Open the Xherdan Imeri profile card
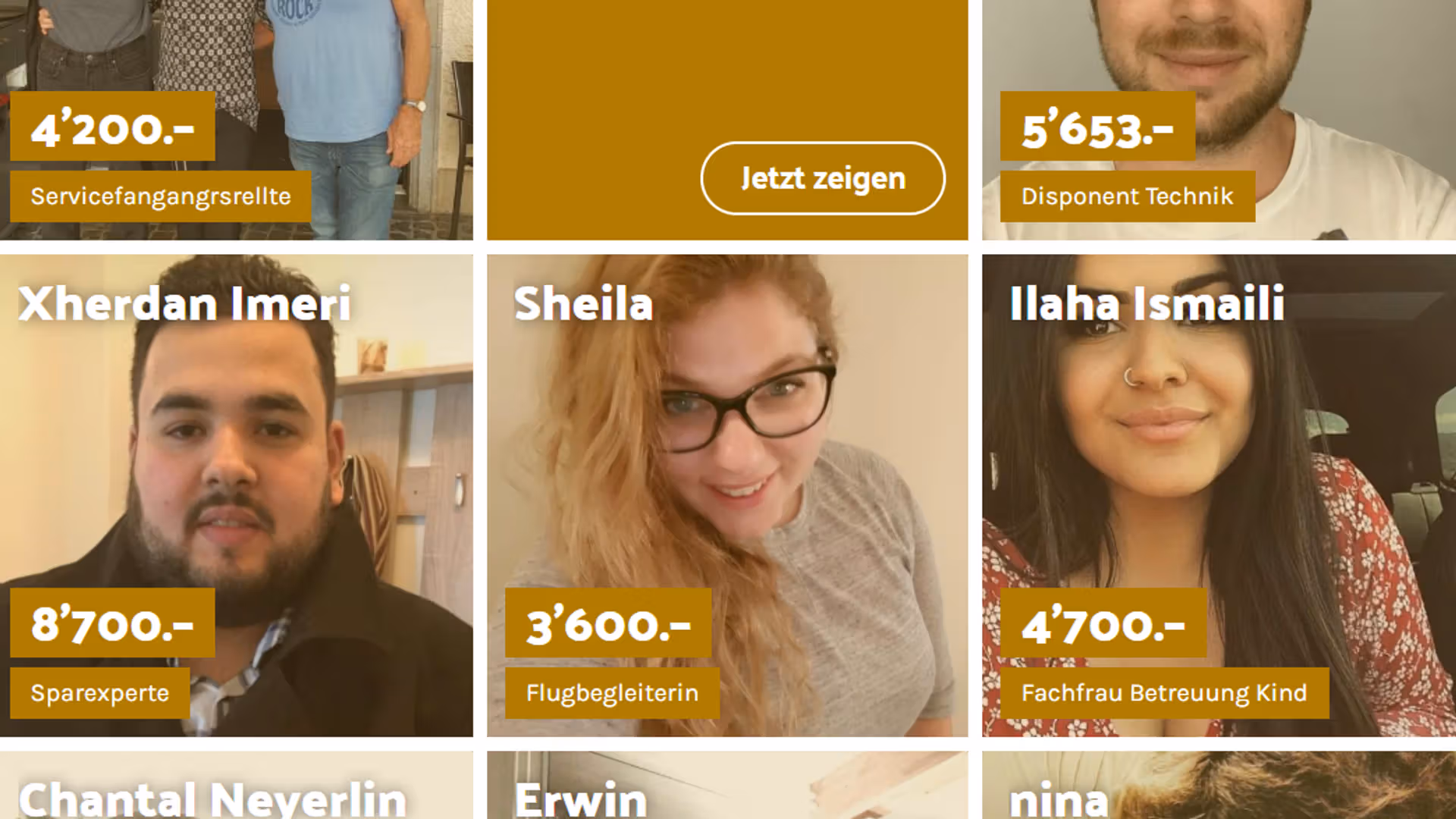 click(x=236, y=495)
